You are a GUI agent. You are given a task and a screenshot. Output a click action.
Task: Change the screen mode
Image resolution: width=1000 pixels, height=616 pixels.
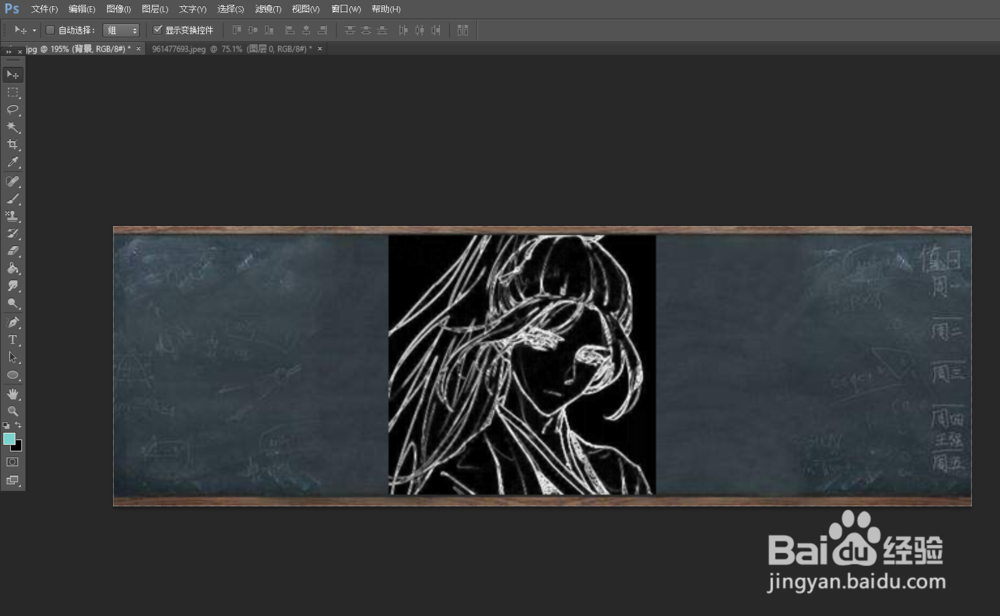13,480
